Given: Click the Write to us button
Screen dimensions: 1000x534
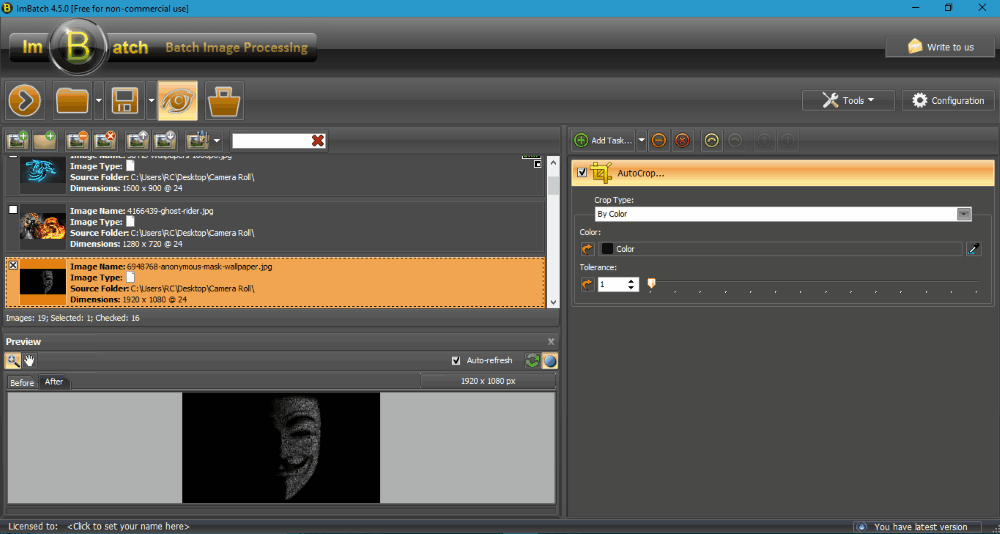Looking at the screenshot, I should 940,47.
